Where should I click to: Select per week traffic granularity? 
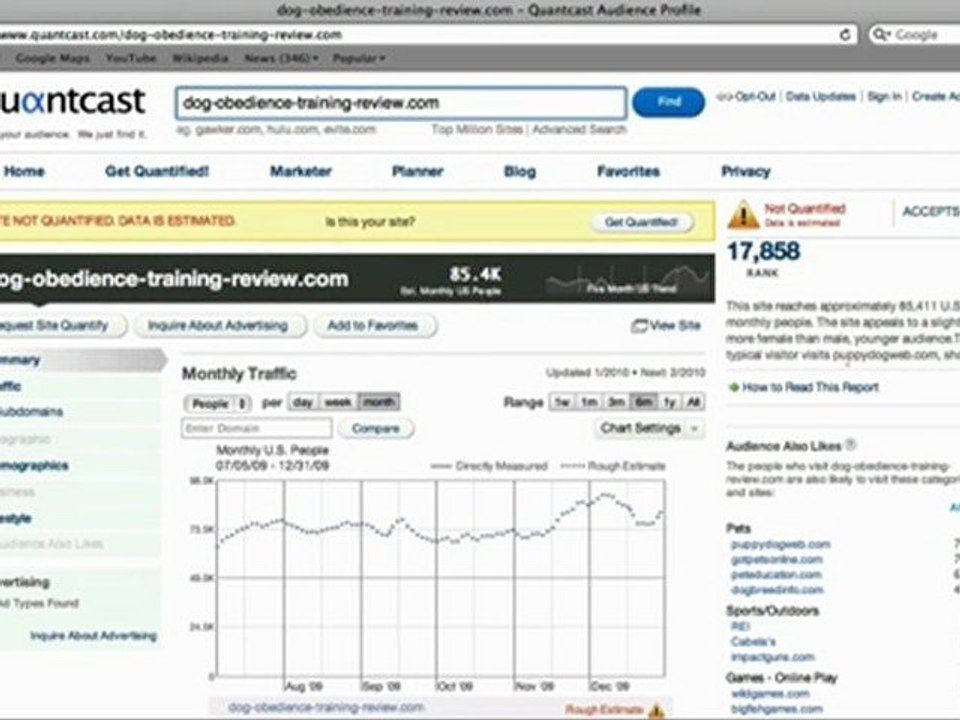pos(338,402)
